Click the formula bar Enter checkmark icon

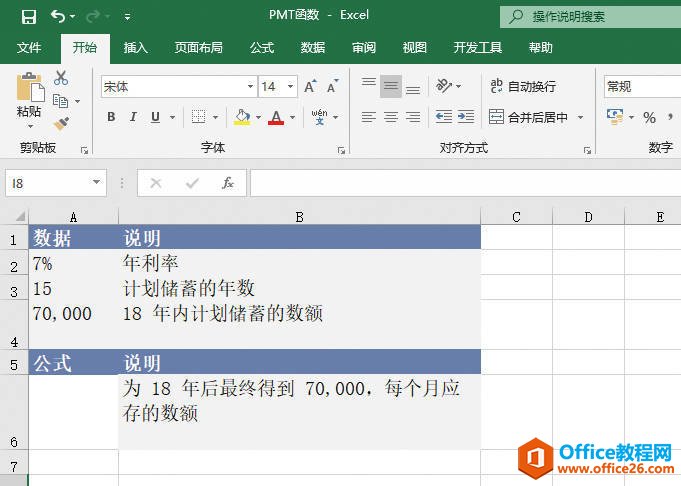[192, 183]
